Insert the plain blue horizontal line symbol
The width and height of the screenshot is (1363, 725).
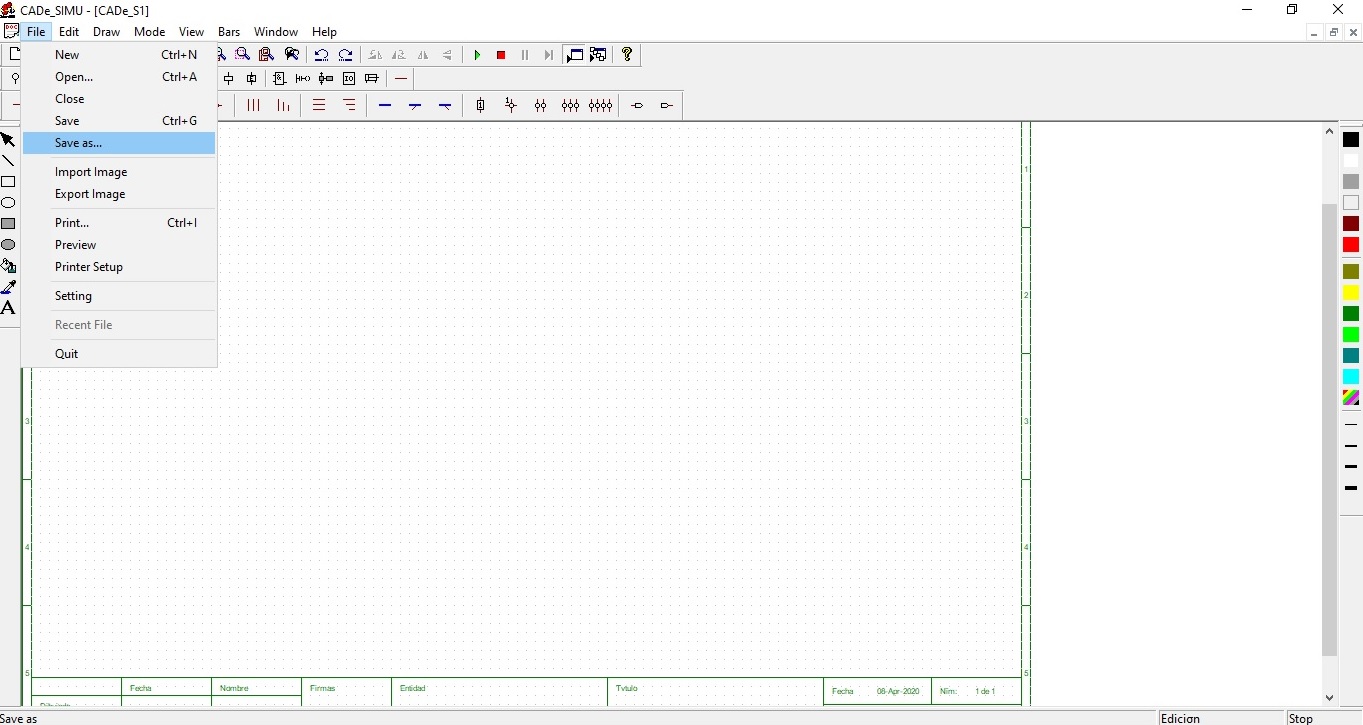coord(385,105)
